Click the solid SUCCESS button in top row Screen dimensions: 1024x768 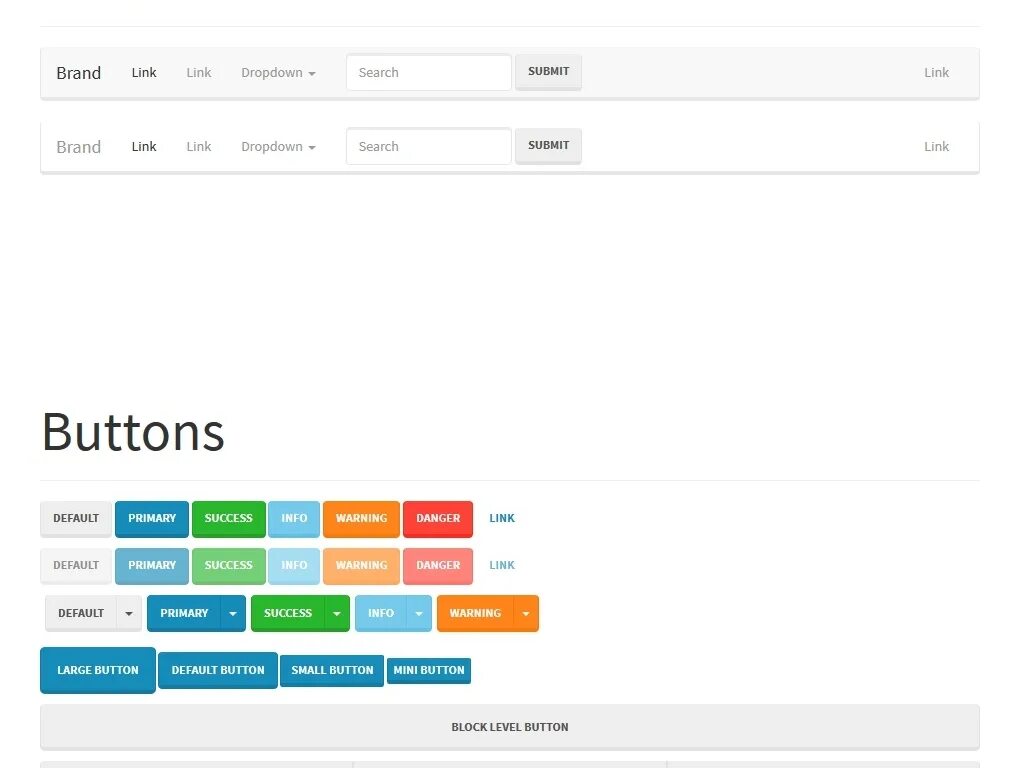[229, 519]
